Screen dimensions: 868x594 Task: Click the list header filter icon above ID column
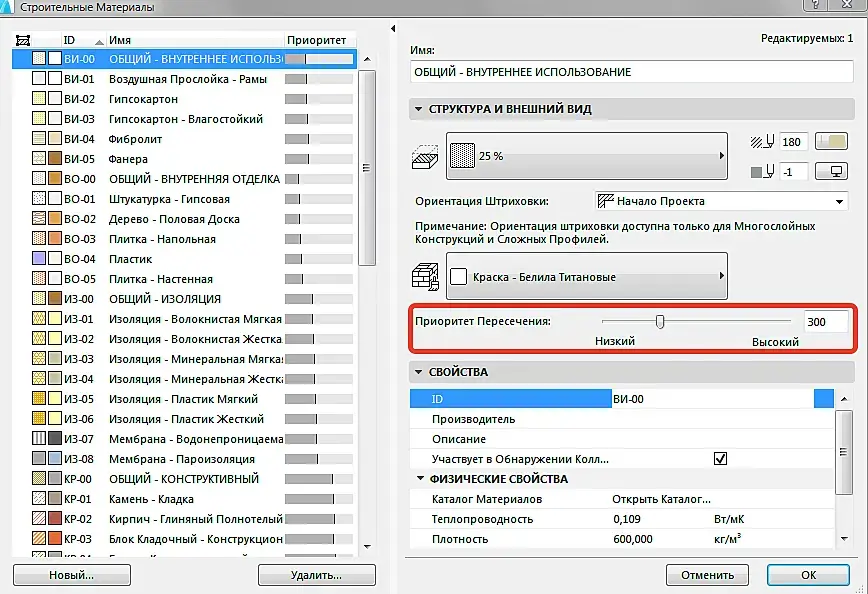[23, 40]
